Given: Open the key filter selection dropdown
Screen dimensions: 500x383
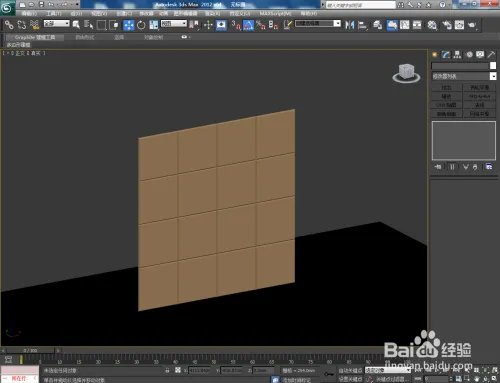Looking at the screenshot, I should (x=388, y=370).
